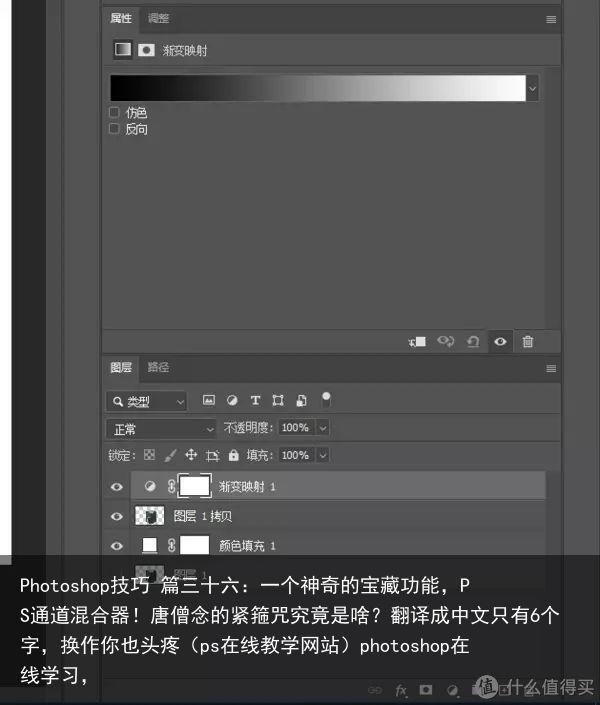Enable the 反向 checkbox

(x=114, y=129)
